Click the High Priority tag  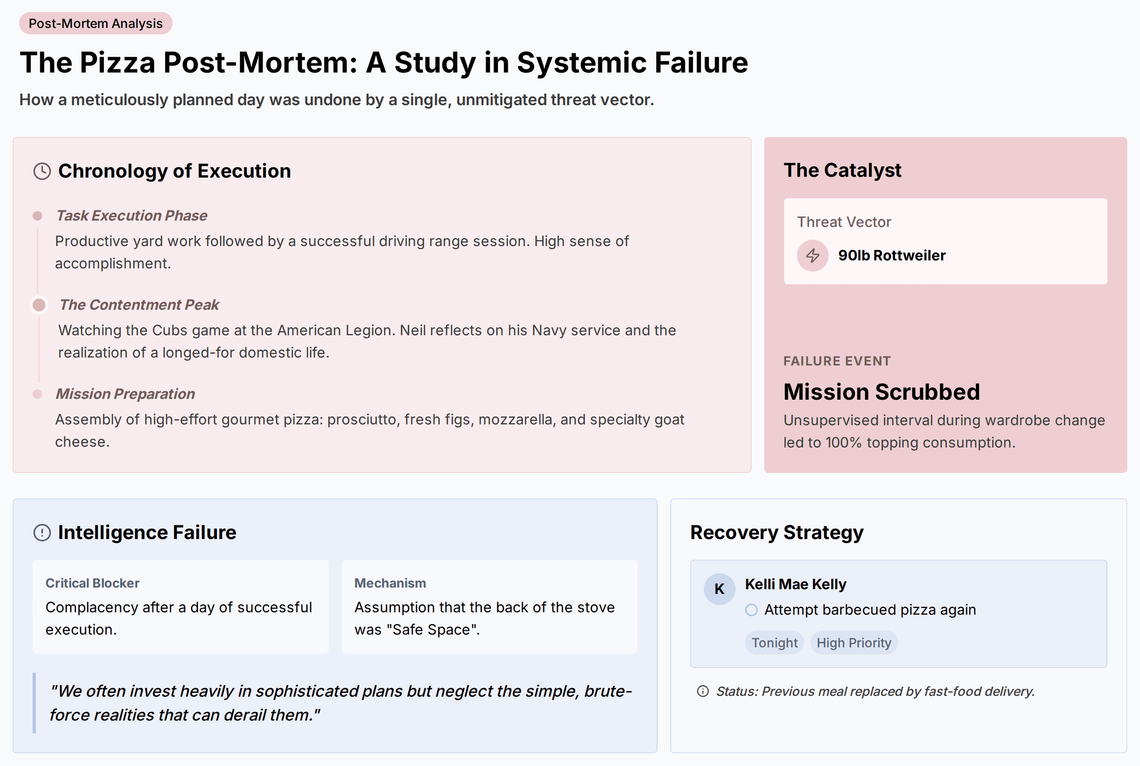[854, 642]
